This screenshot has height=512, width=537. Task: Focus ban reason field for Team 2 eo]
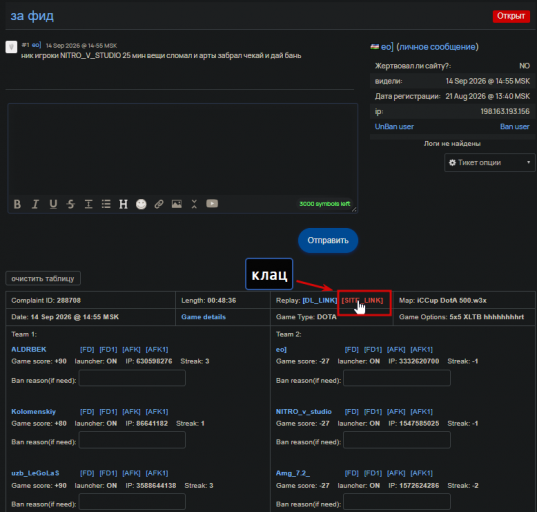pyautogui.click(x=397, y=378)
